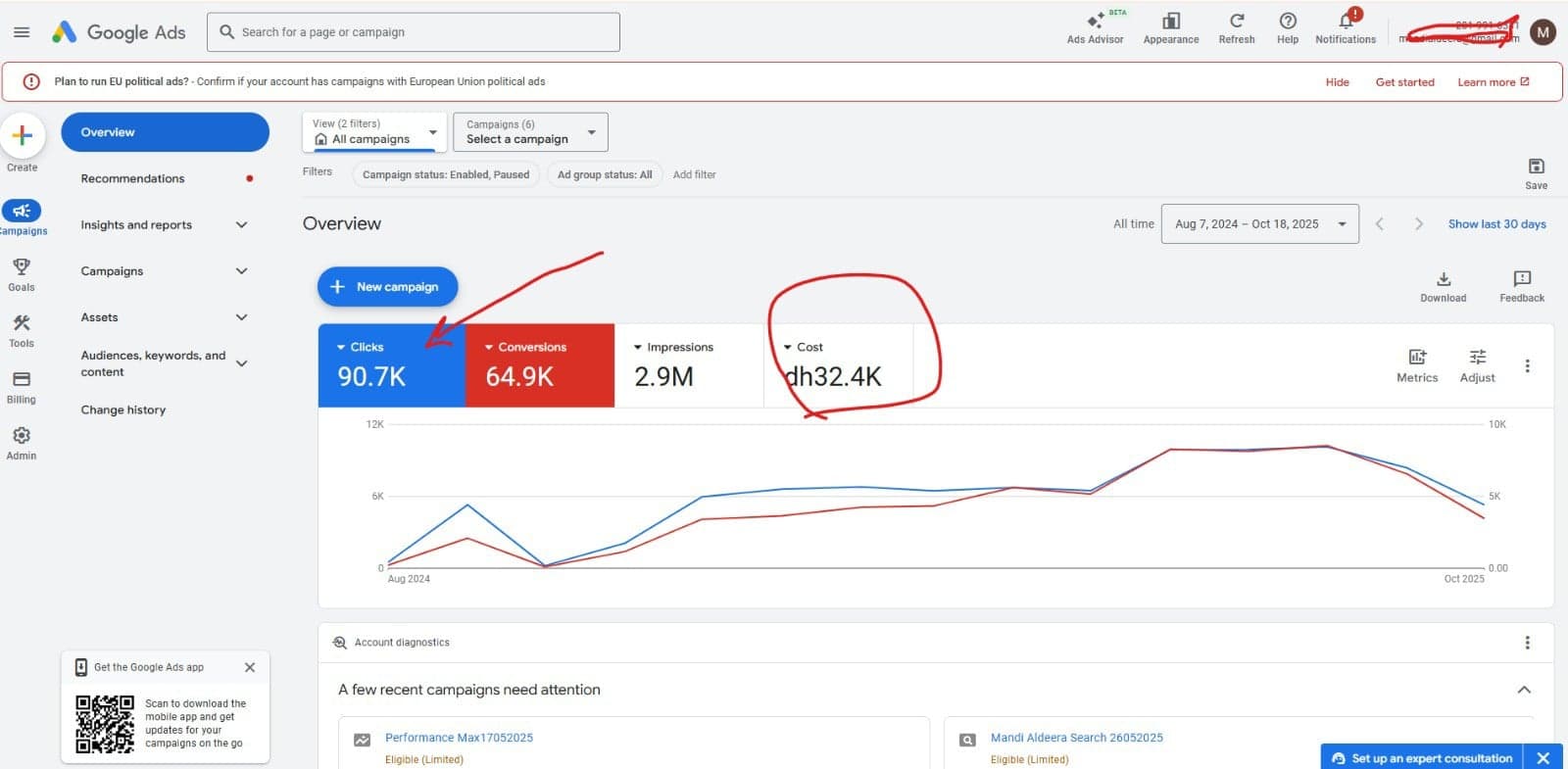This screenshot has height=769, width=1568.
Task: Open Change history in the side menu
Action: coord(123,410)
